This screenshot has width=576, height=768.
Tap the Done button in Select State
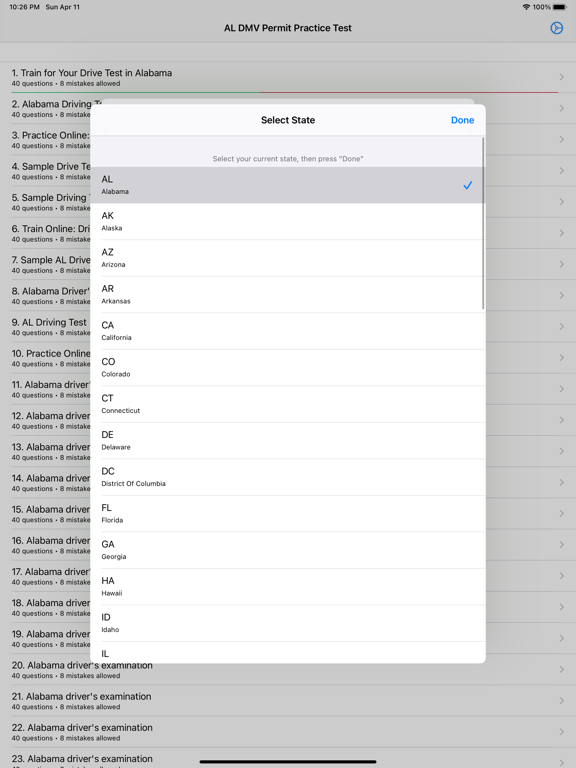462,120
